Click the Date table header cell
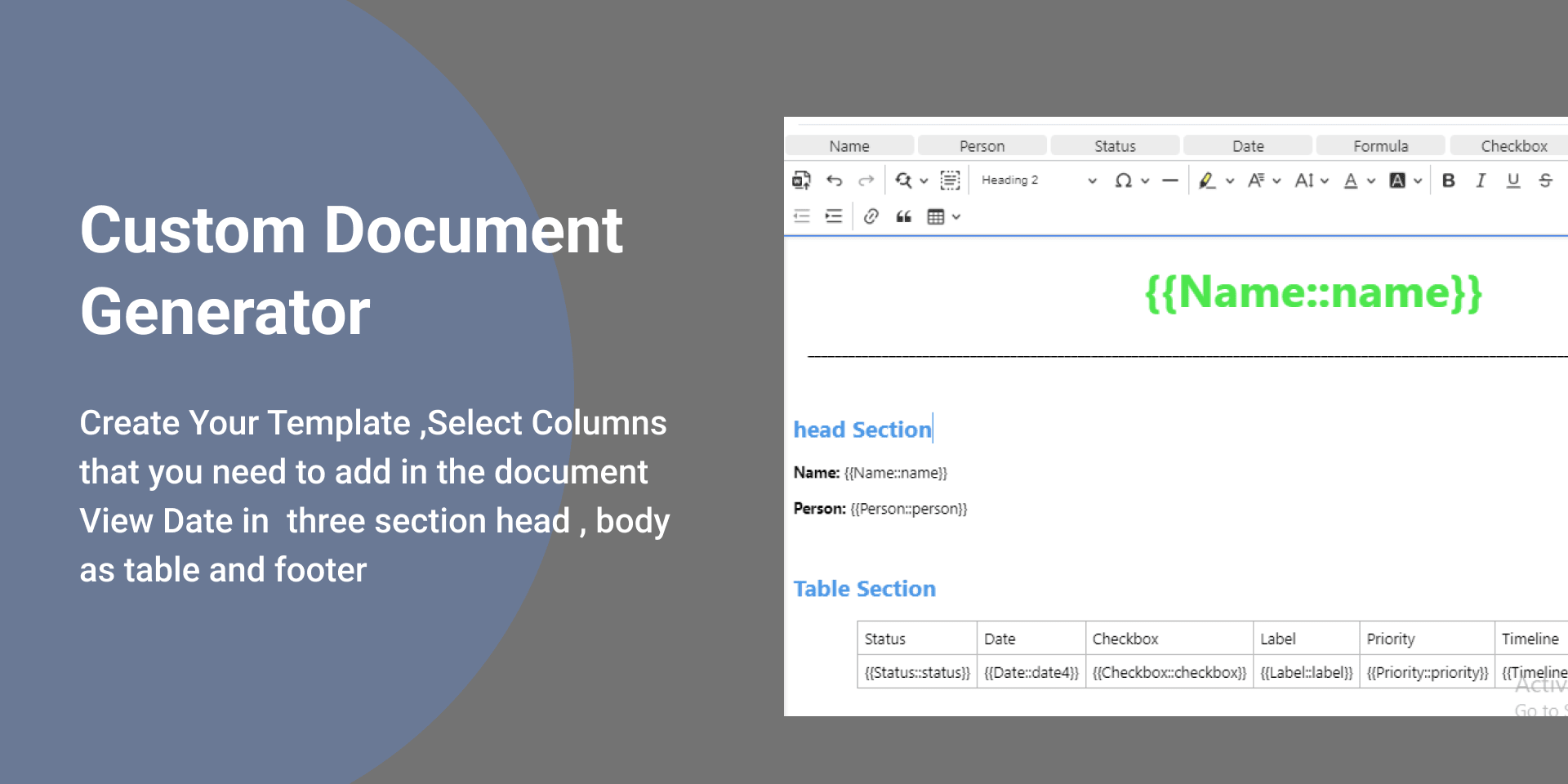1568x784 pixels. (x=1031, y=639)
